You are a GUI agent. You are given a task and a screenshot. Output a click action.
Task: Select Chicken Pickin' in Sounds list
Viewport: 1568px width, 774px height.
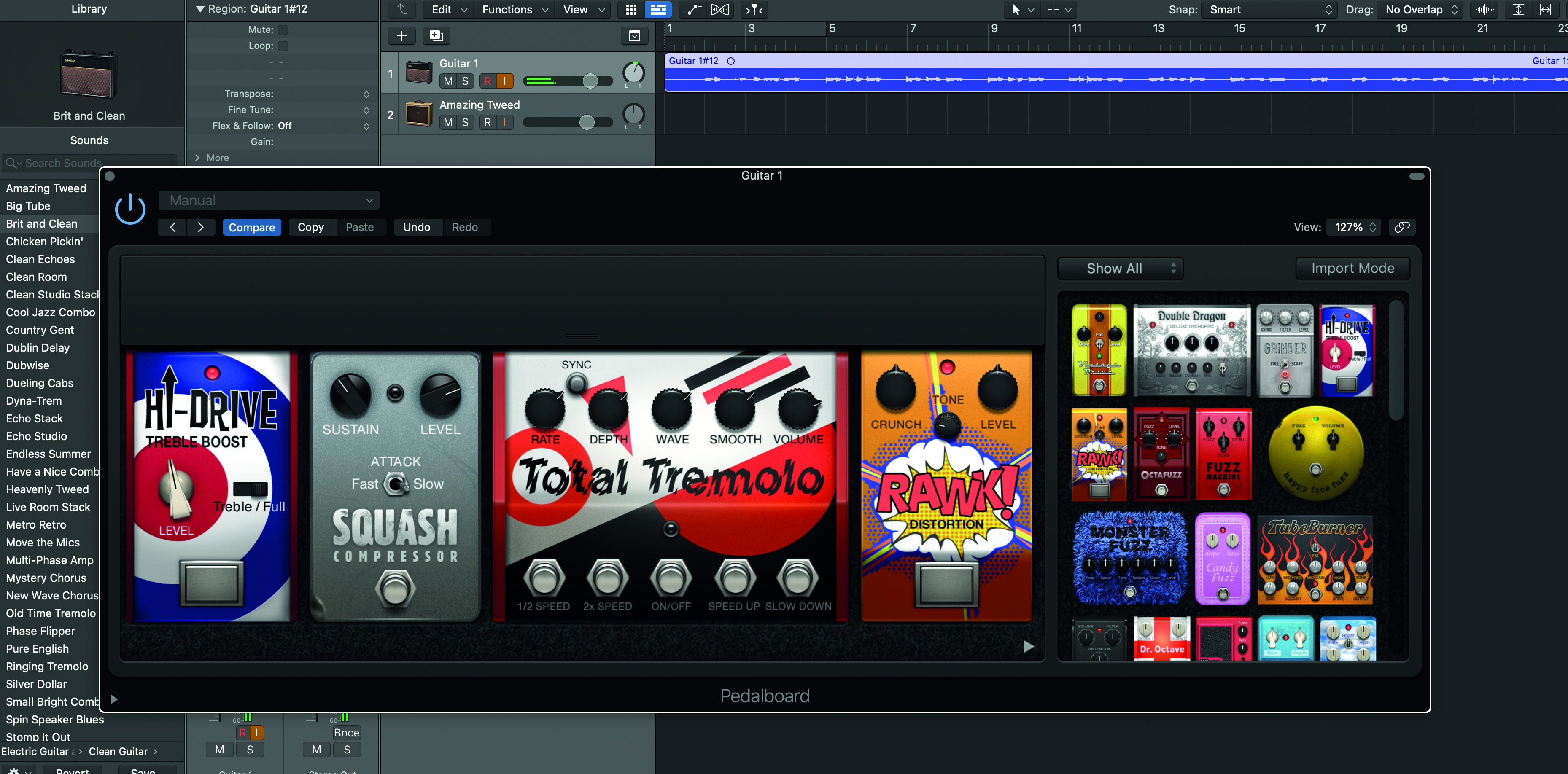(49, 241)
